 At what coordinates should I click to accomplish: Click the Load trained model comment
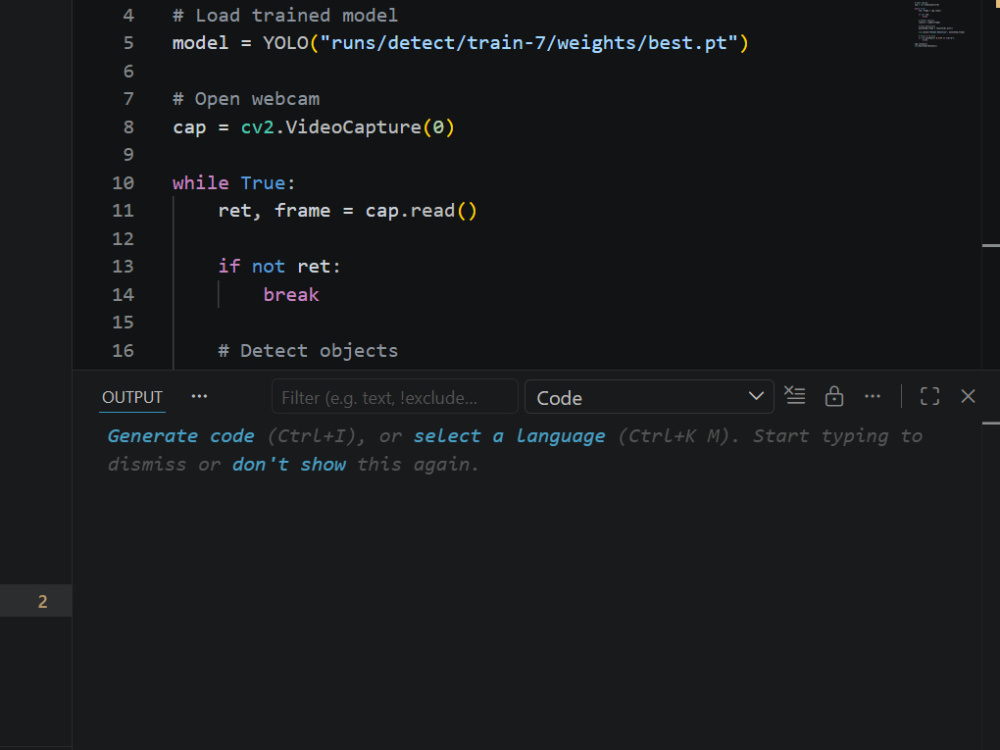[285, 15]
